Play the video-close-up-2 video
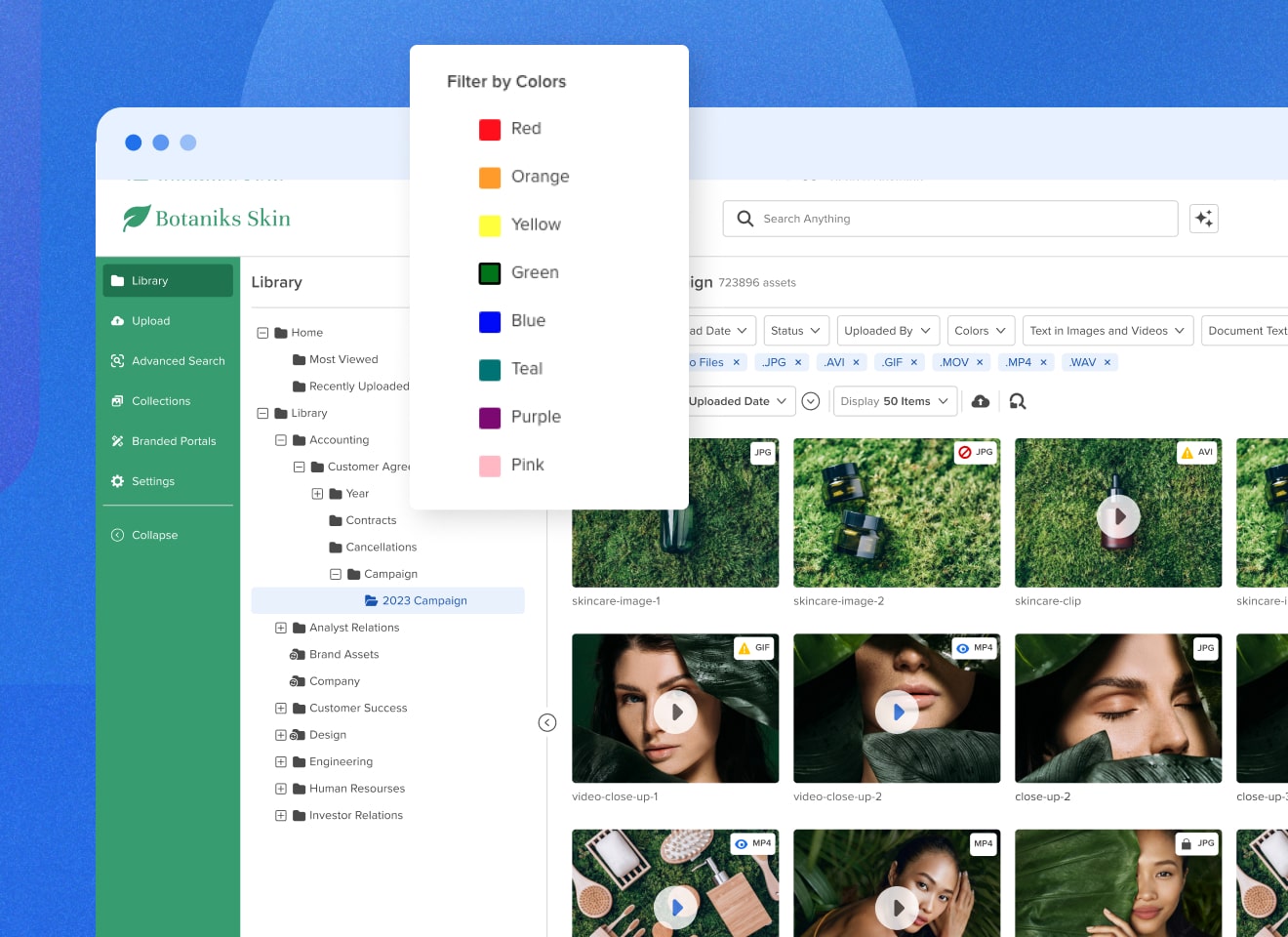The width and height of the screenshot is (1288, 937). (x=897, y=713)
